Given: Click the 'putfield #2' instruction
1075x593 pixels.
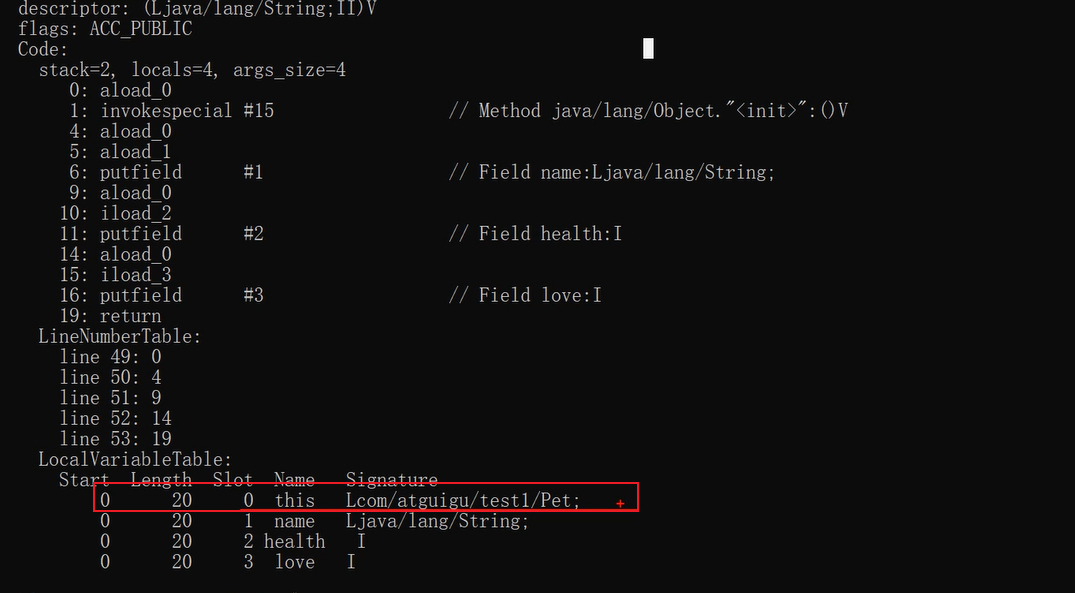Looking at the screenshot, I should tap(182, 234).
